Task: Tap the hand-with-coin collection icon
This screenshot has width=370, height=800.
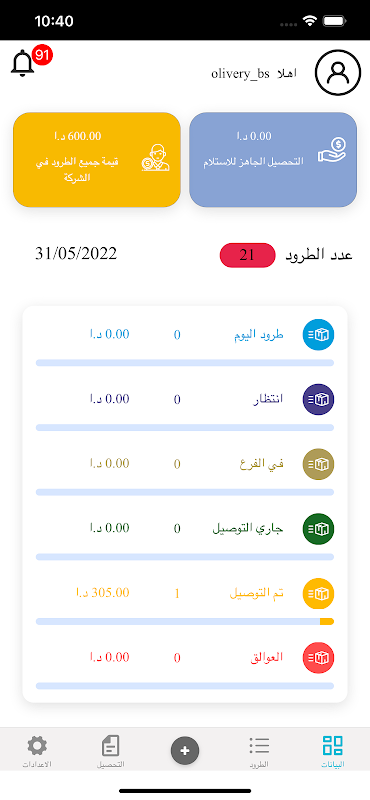Action: click(332, 150)
